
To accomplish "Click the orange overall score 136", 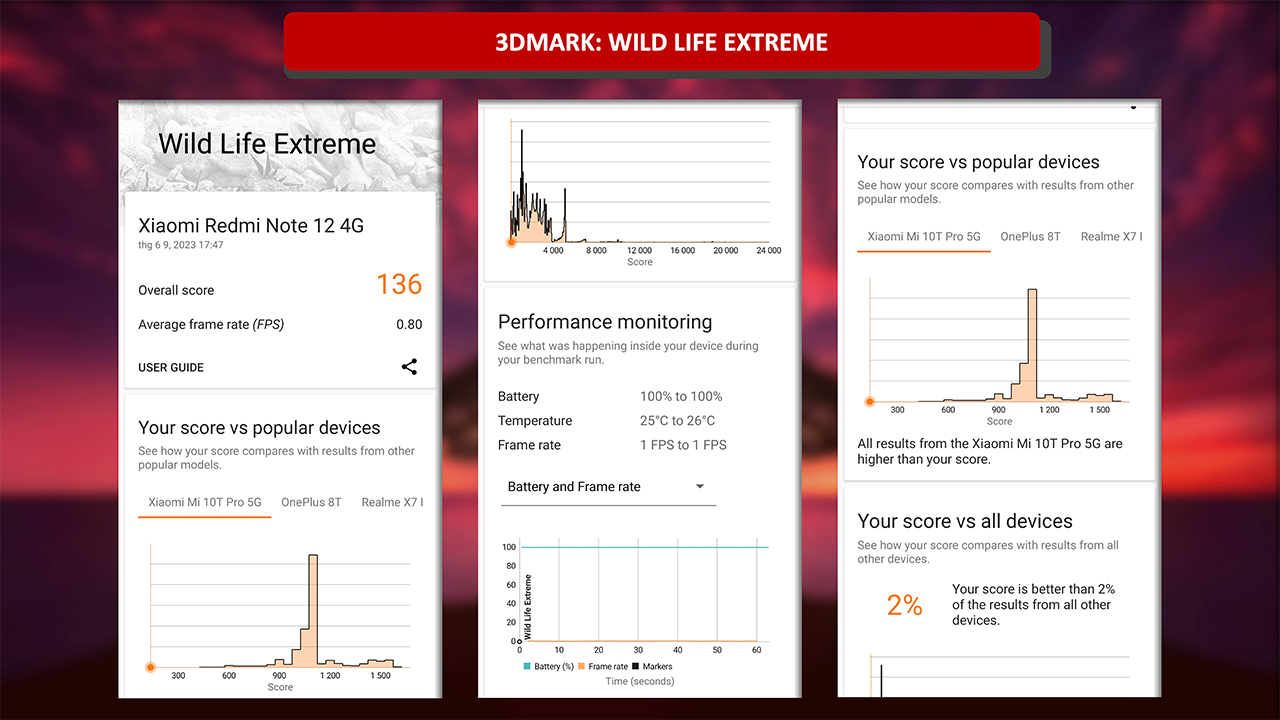I will point(399,285).
